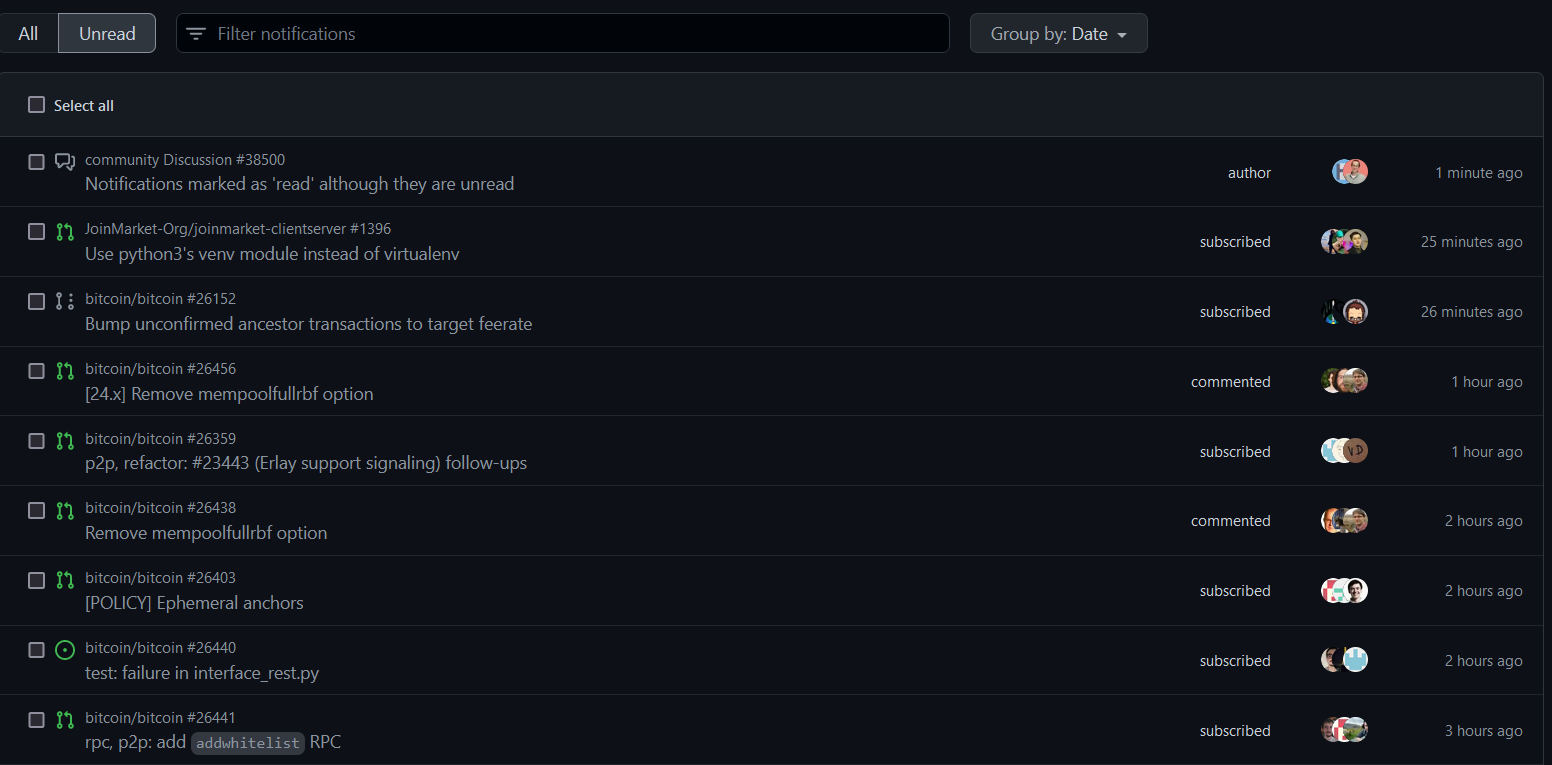Viewport: 1552px width, 765px height.
Task: Click the pull request icon for addwhitelist RPC #26441
Action: (x=64, y=719)
